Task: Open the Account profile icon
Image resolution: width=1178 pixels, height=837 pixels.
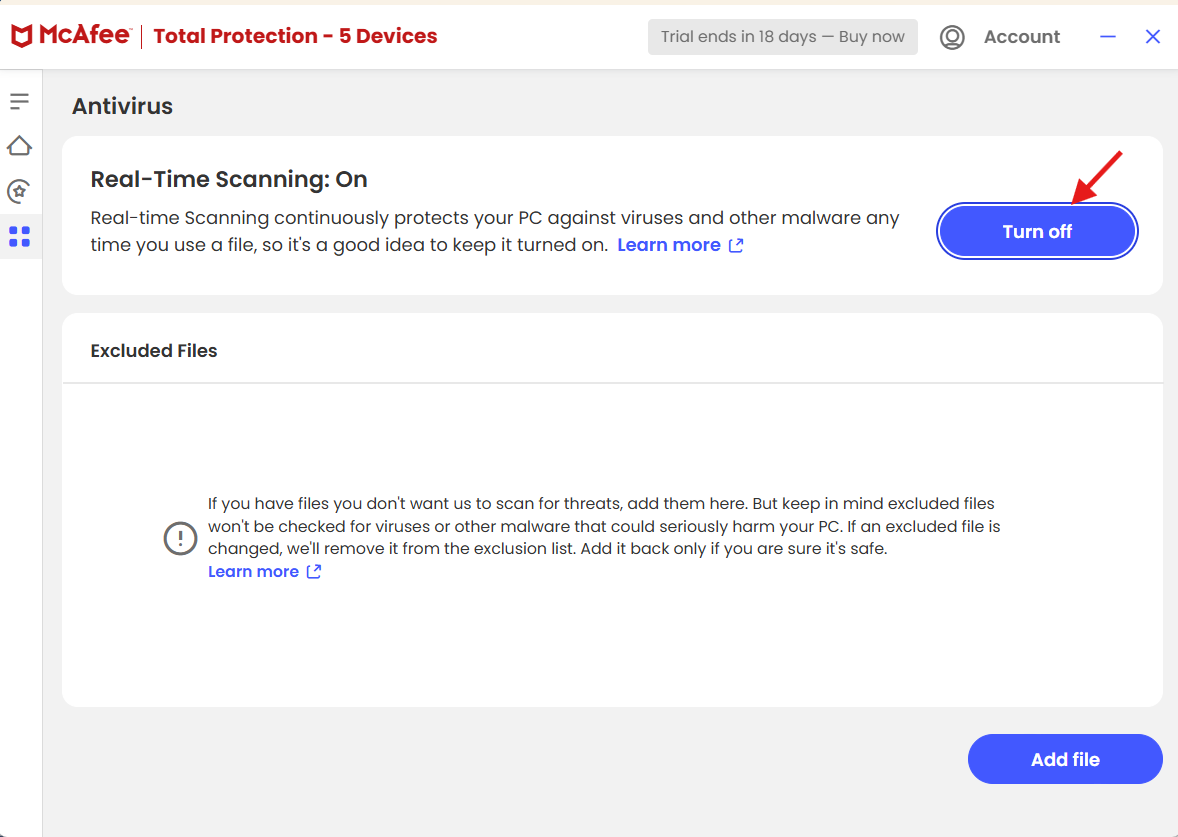Action: (952, 37)
